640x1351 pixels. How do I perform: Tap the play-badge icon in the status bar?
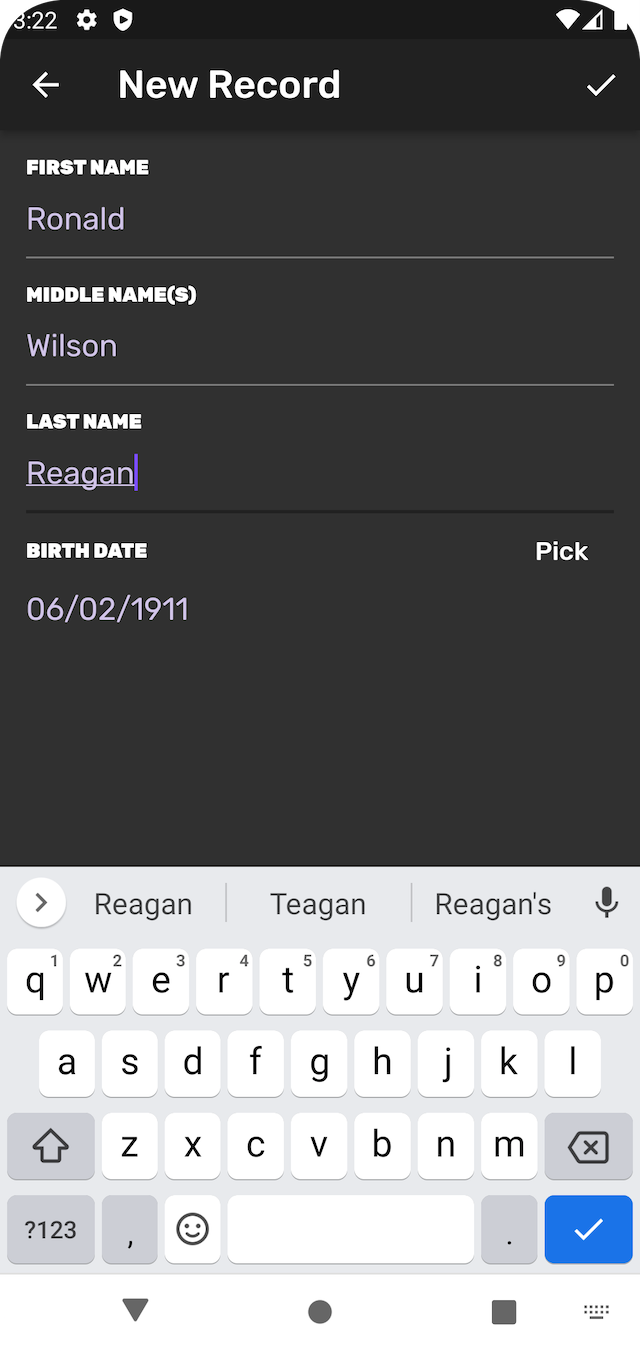[x=122, y=19]
